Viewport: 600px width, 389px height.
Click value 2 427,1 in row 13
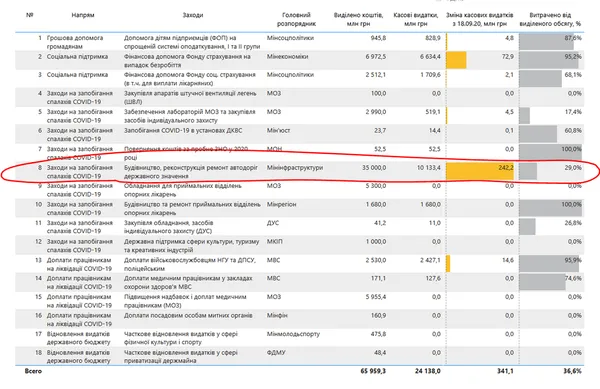click(x=430, y=260)
